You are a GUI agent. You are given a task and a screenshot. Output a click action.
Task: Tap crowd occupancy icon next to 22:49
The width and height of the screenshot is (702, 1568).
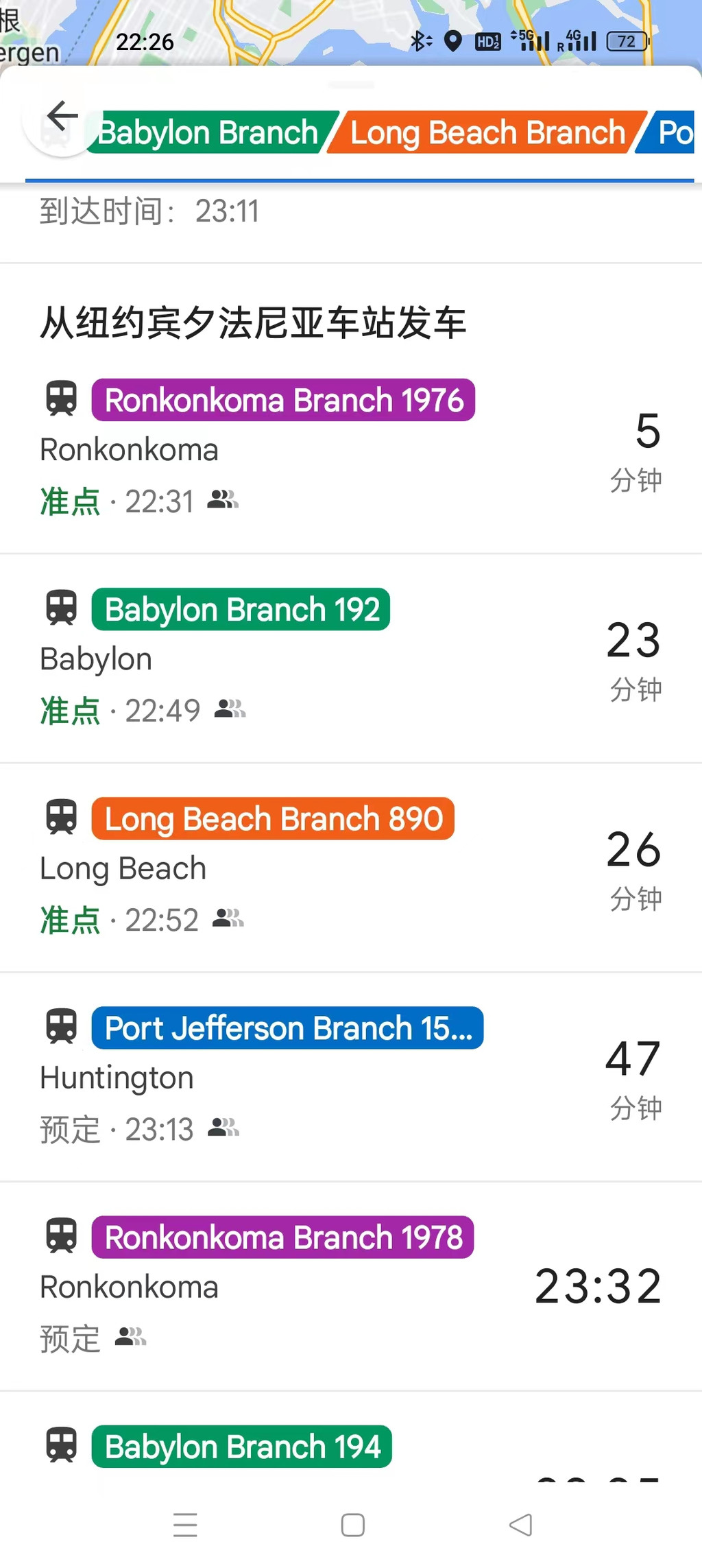[x=230, y=709]
